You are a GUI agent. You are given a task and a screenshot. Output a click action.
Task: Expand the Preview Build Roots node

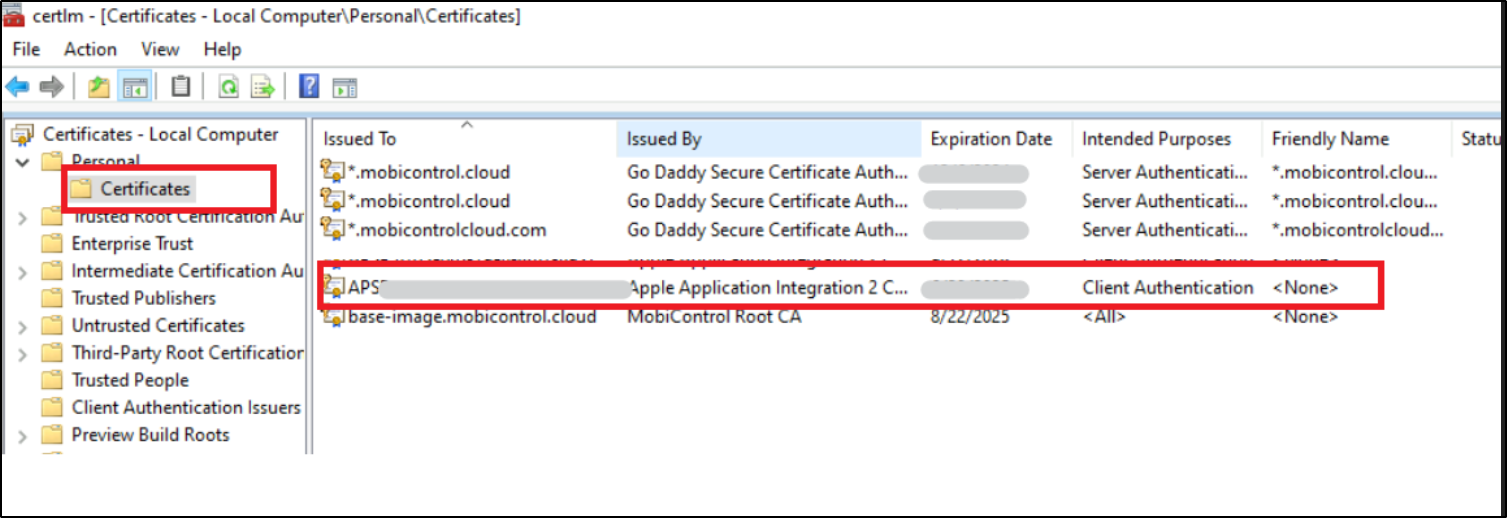(22, 435)
